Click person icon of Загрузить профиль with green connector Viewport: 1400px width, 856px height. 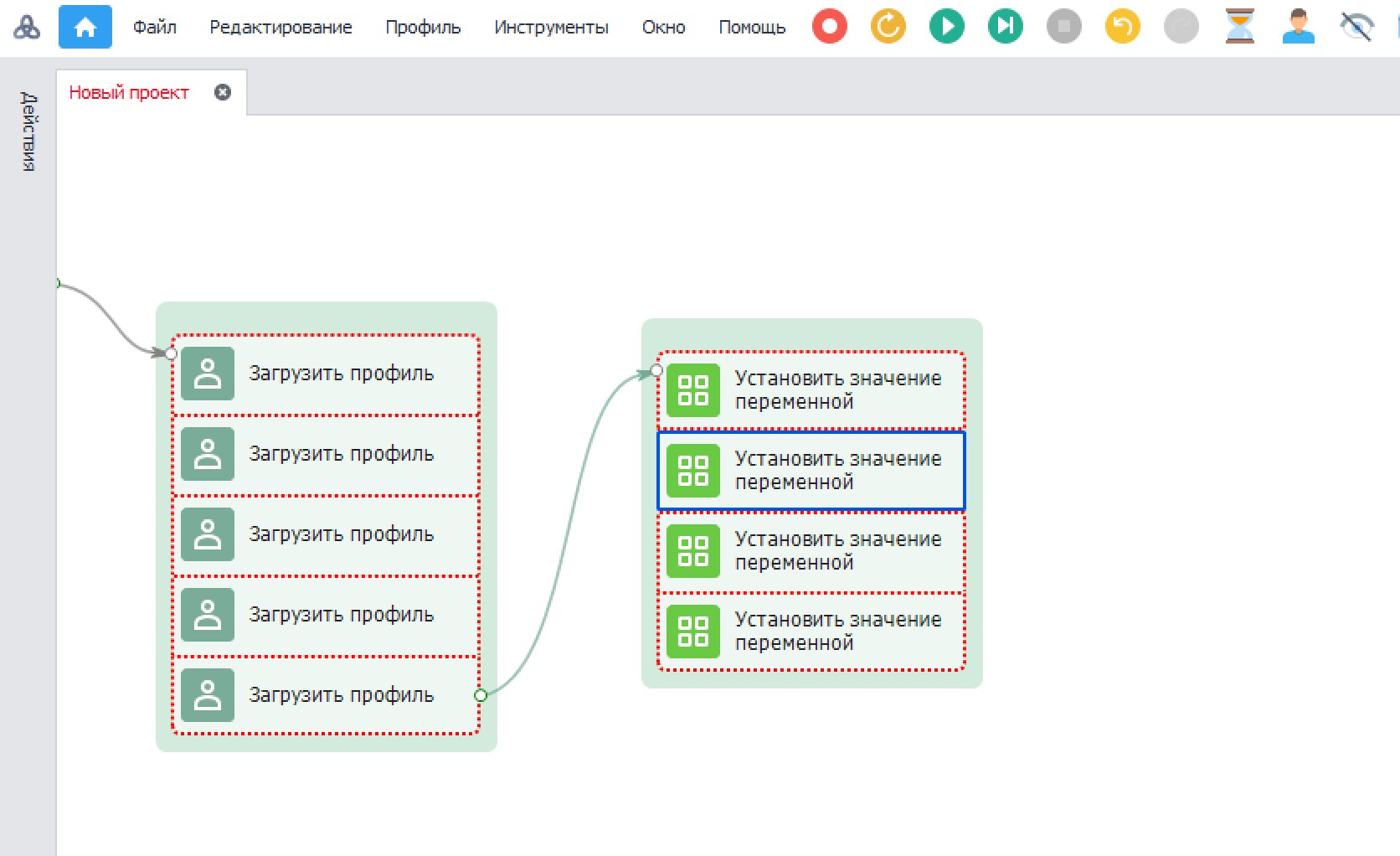pyautogui.click(x=208, y=695)
